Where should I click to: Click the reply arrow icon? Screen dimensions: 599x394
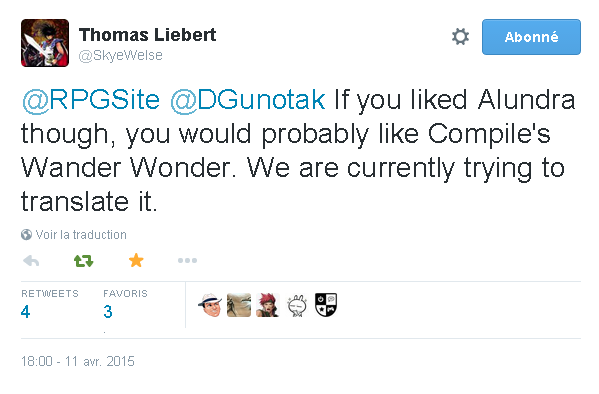(31, 261)
